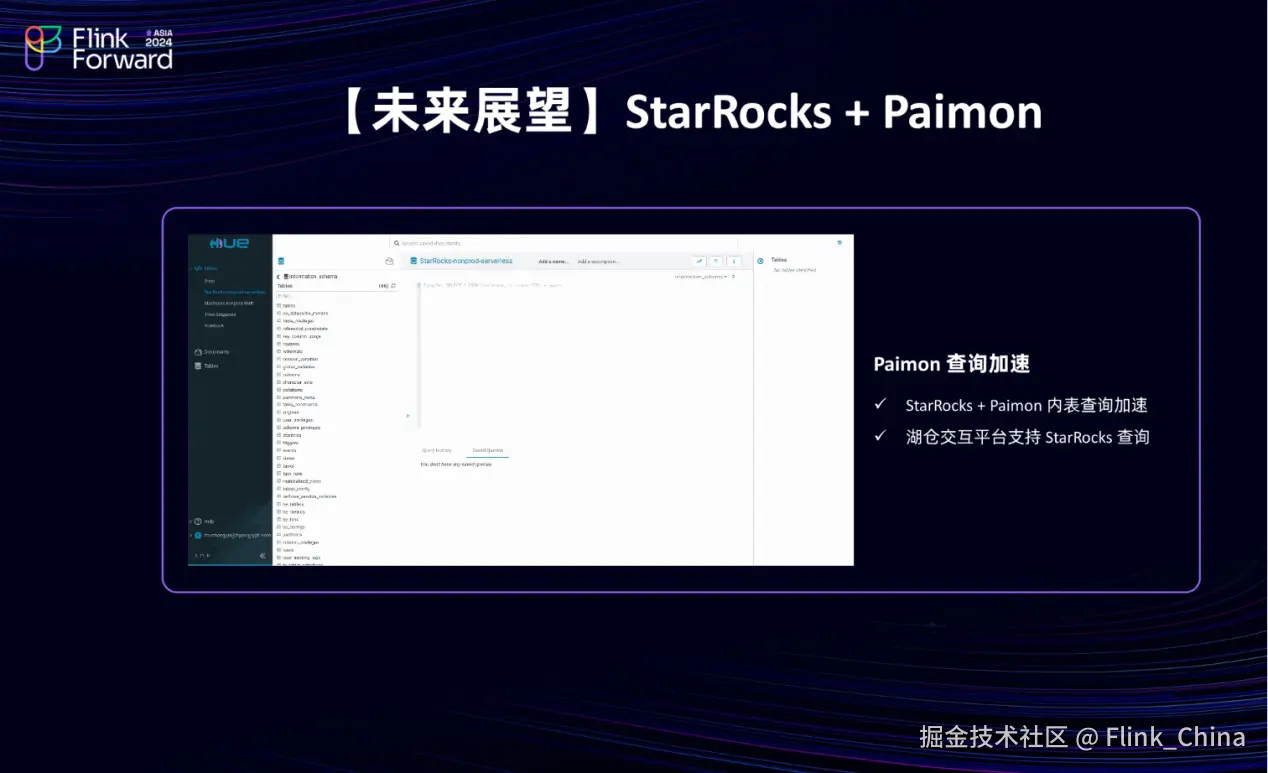Select the tables entry in table list
The height and width of the screenshot is (773, 1268).
289,306
